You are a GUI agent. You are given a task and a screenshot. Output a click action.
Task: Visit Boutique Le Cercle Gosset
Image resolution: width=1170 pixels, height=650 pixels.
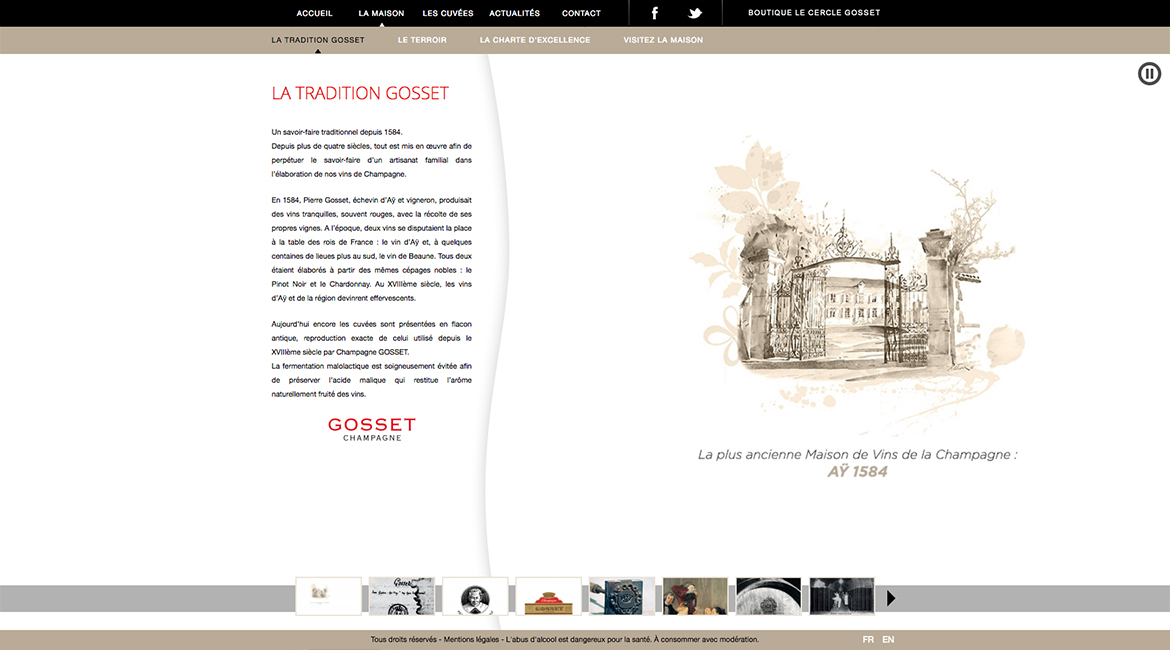coord(814,13)
